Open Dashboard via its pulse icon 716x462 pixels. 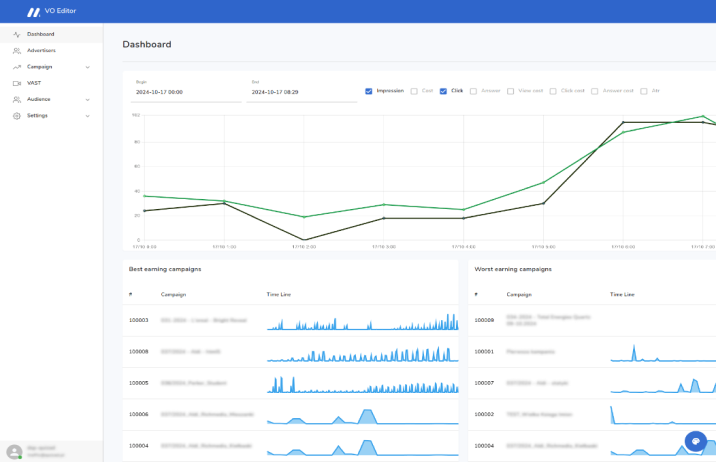pyautogui.click(x=17, y=34)
